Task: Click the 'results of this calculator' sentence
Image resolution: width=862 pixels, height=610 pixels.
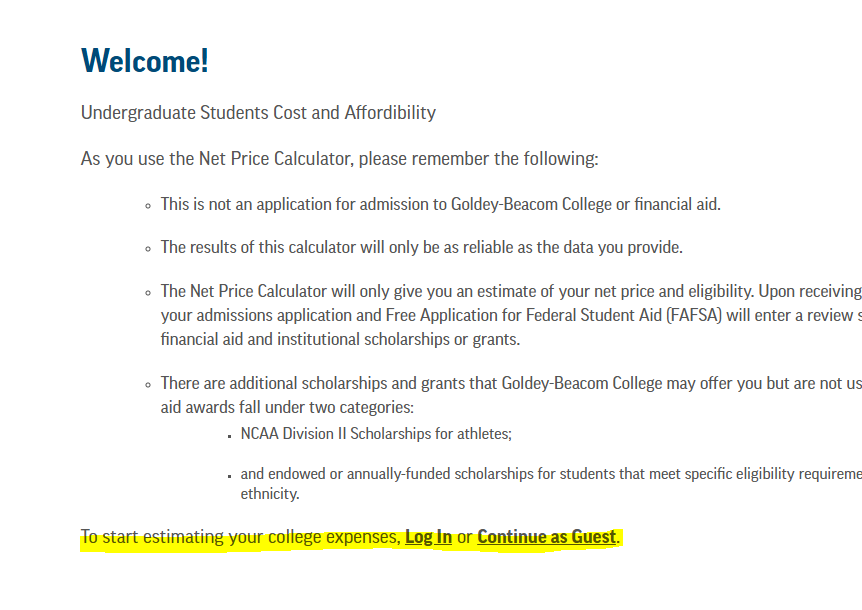Action: [422, 247]
